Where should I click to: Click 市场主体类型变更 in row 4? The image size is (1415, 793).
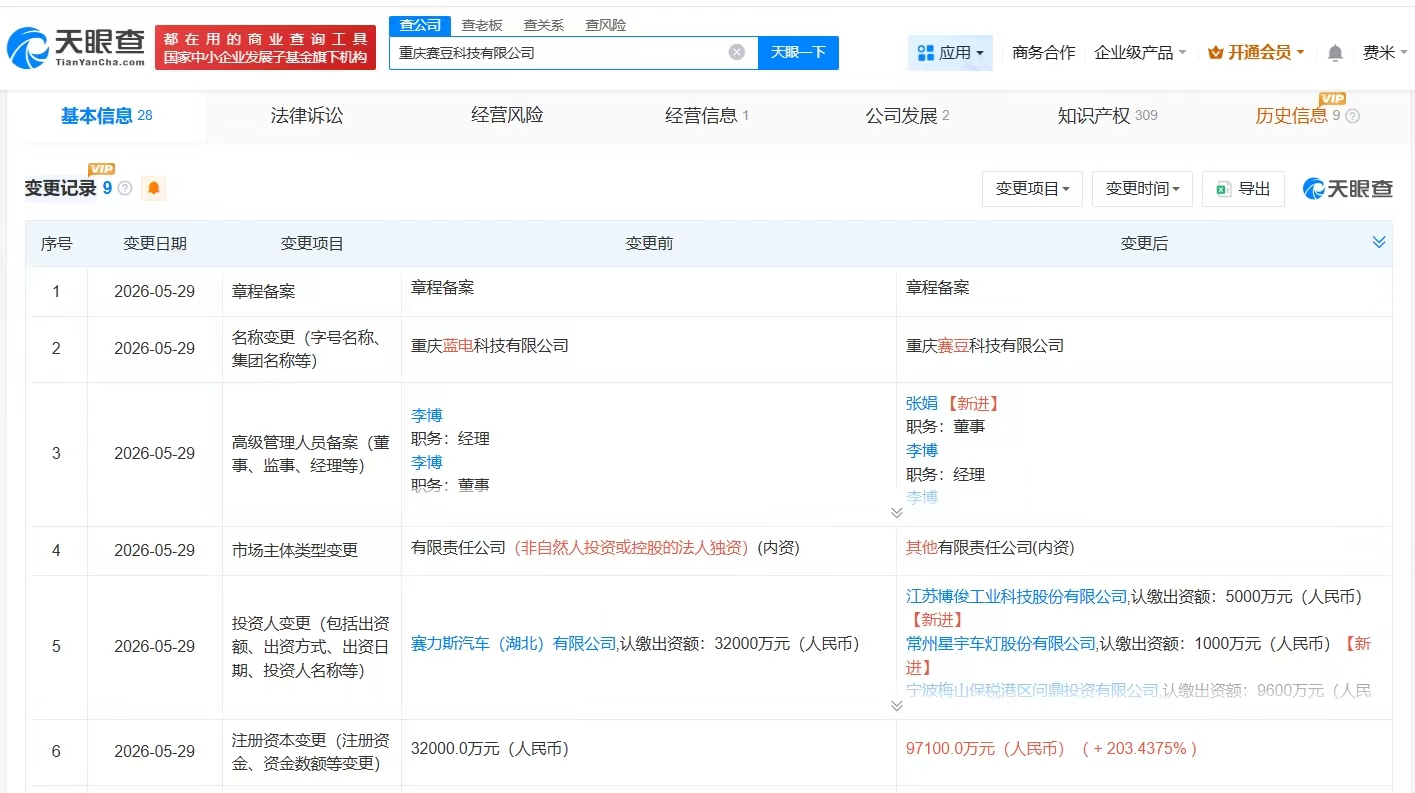(x=295, y=550)
